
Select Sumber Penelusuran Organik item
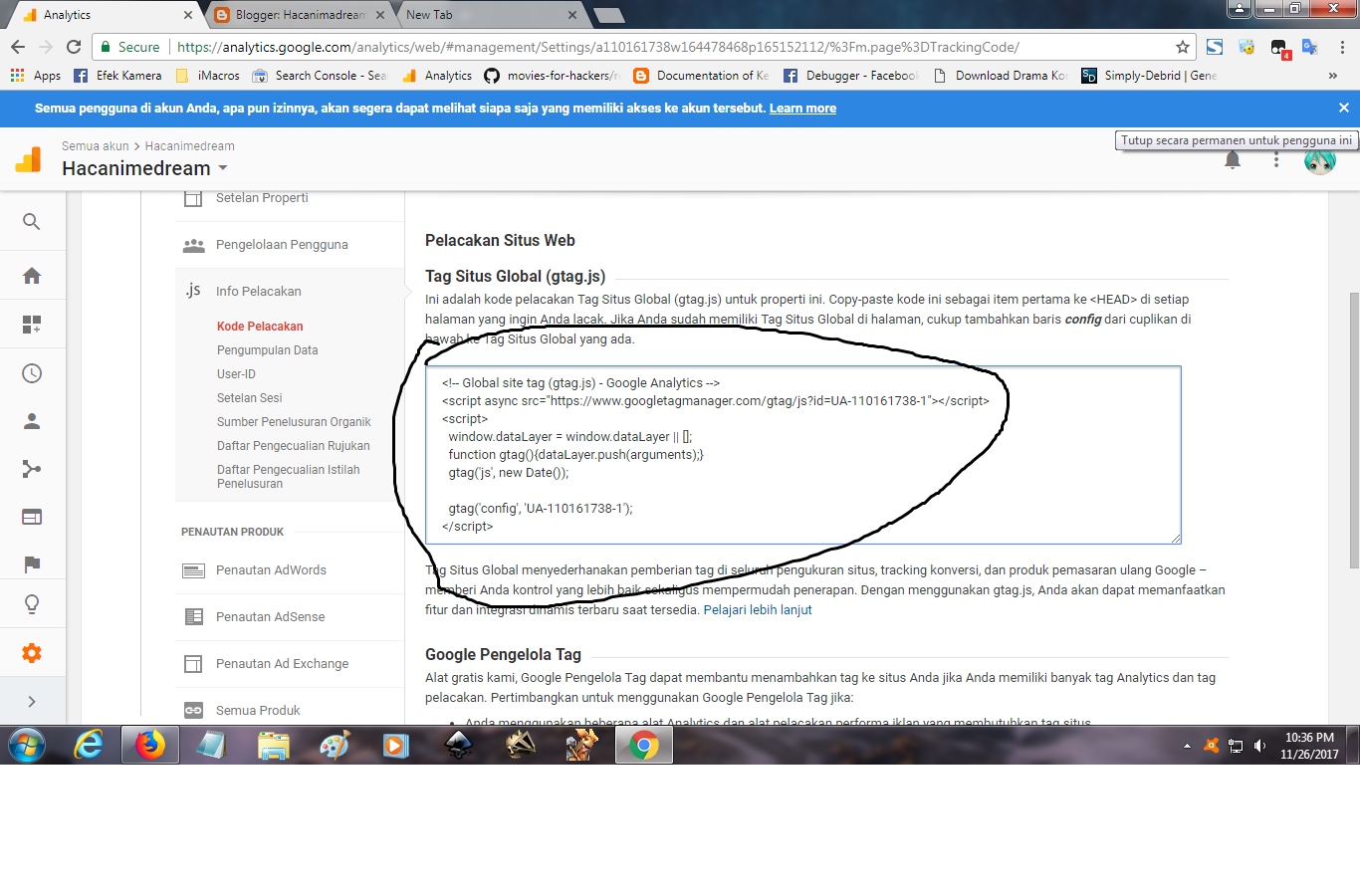pos(294,422)
